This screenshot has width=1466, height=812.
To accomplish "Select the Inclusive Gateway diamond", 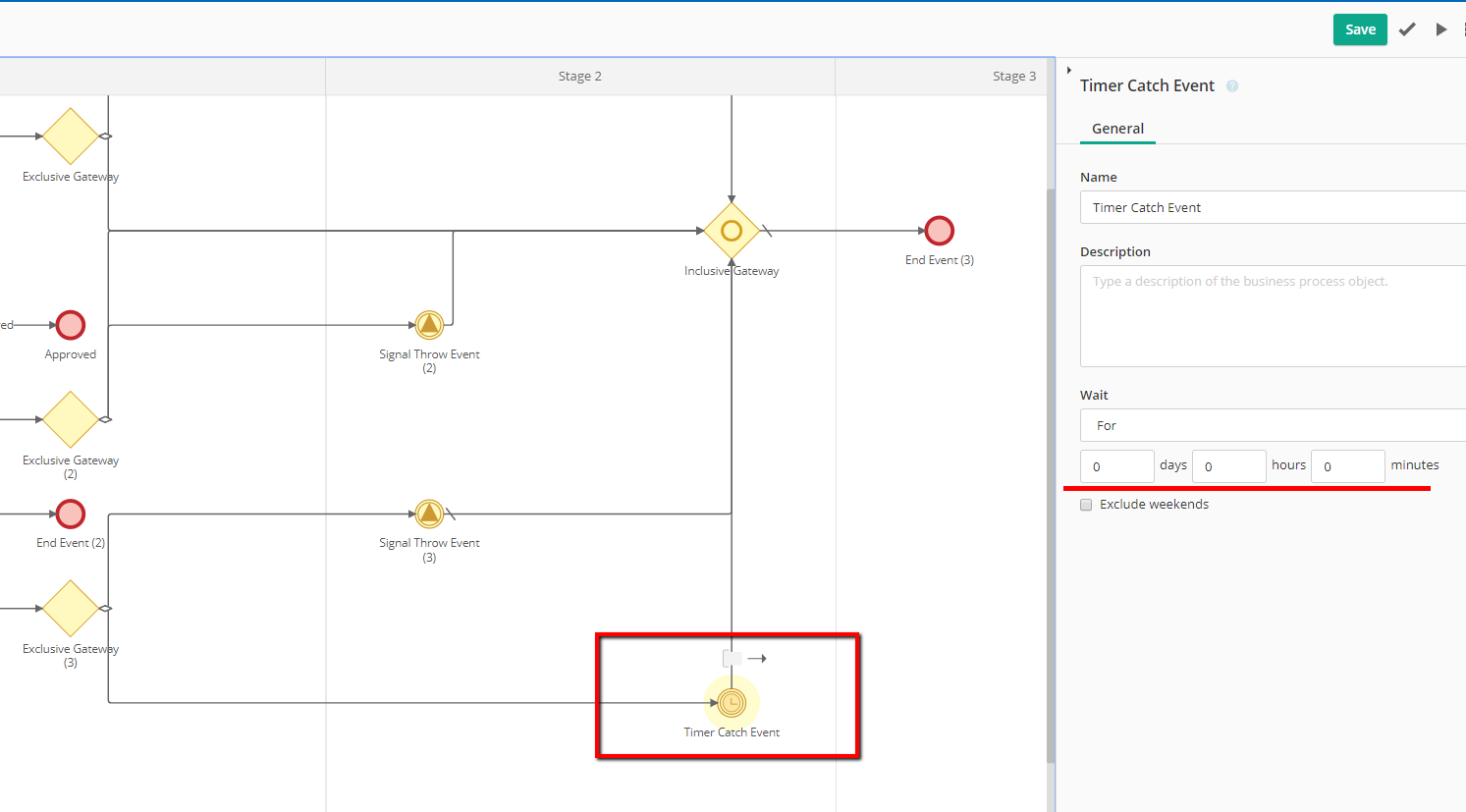I will [x=732, y=231].
